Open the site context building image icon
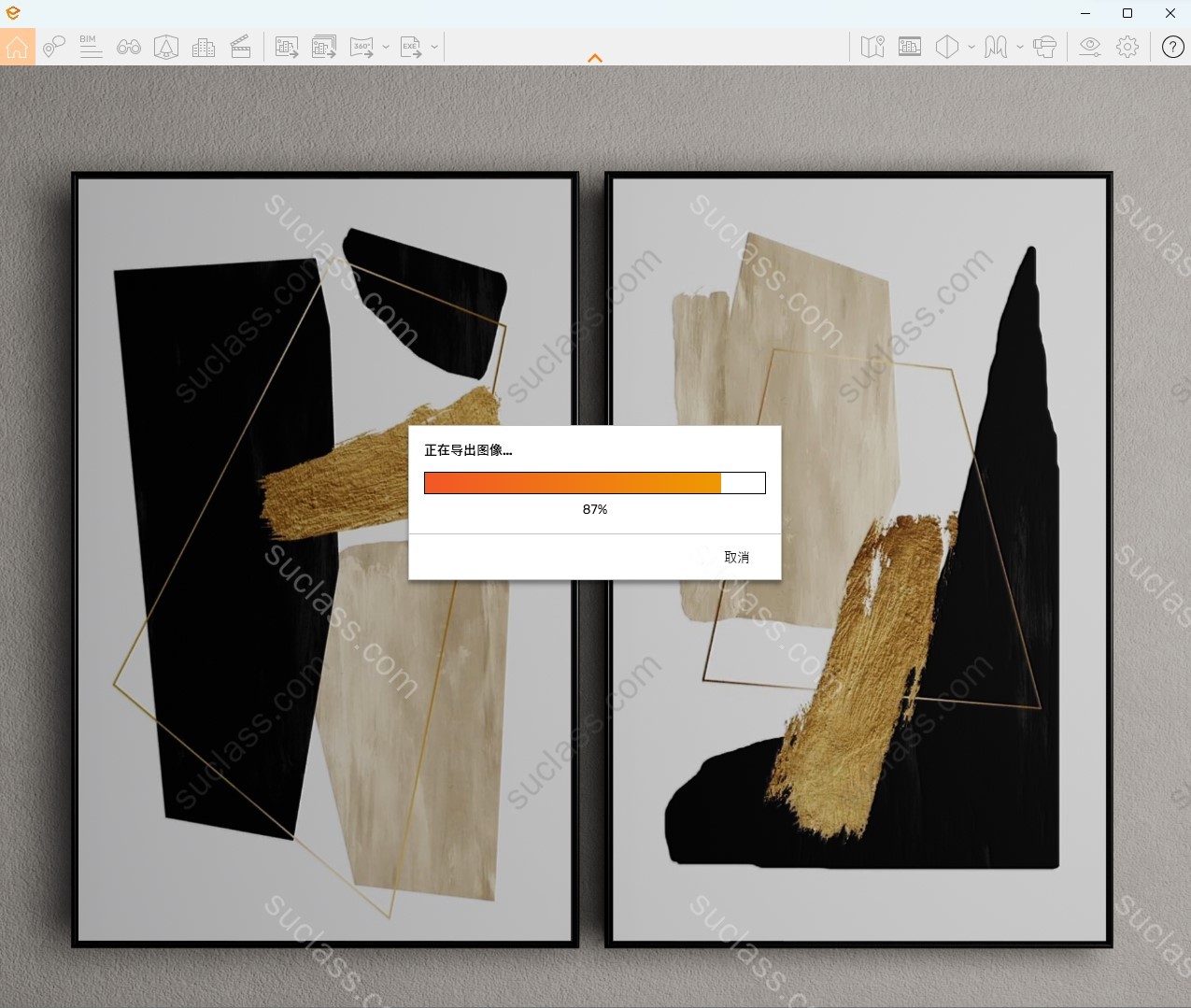Screen dimensions: 1191x1008 click(x=910, y=47)
